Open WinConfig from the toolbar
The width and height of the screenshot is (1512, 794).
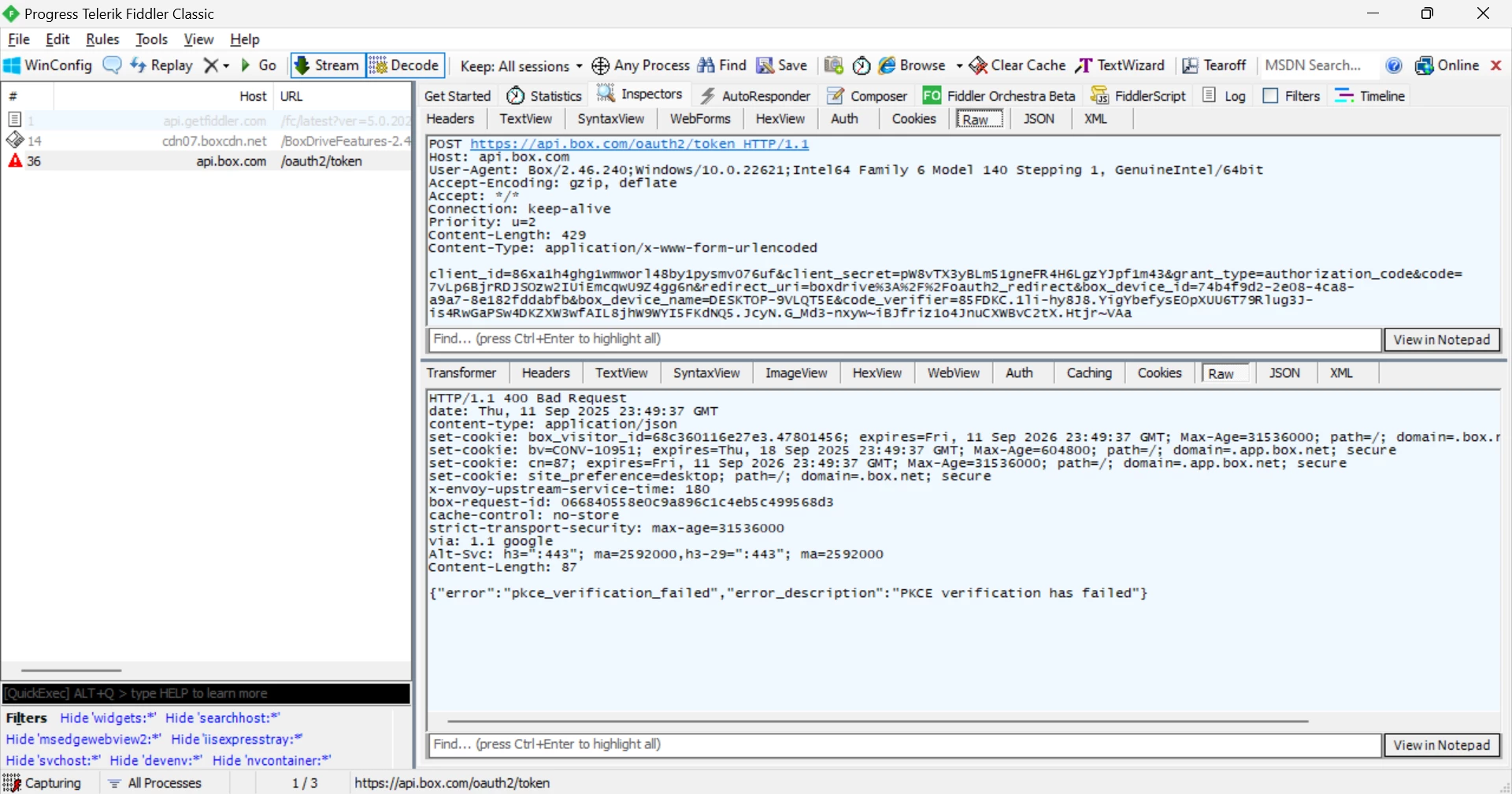tap(48, 65)
